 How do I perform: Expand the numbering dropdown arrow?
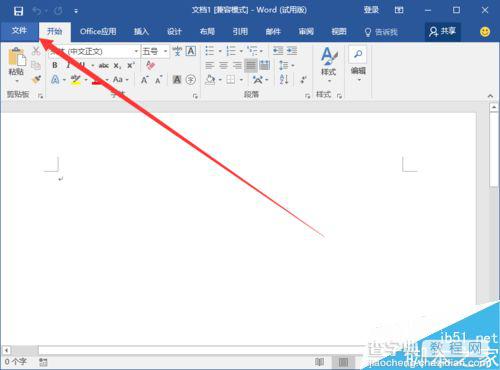click(241, 51)
